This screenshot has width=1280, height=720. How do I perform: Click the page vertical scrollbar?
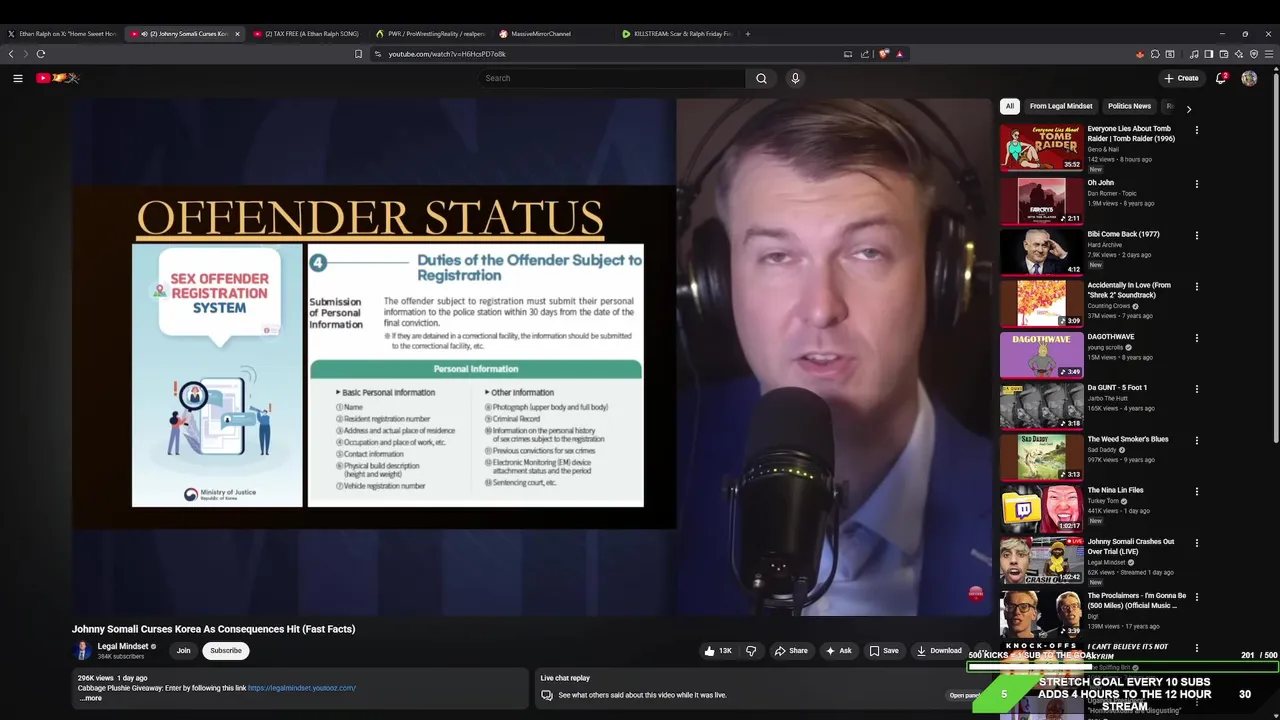1276,270
